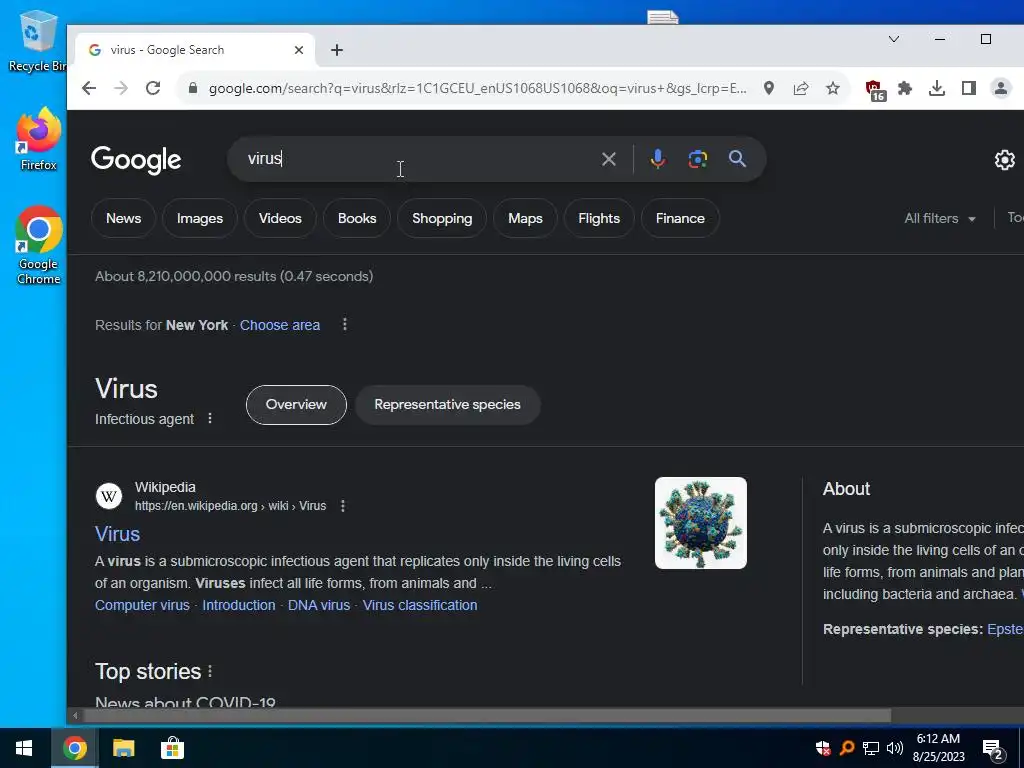Open Microsoft Store from taskbar
This screenshot has height=768, width=1024.
pyautogui.click(x=172, y=748)
